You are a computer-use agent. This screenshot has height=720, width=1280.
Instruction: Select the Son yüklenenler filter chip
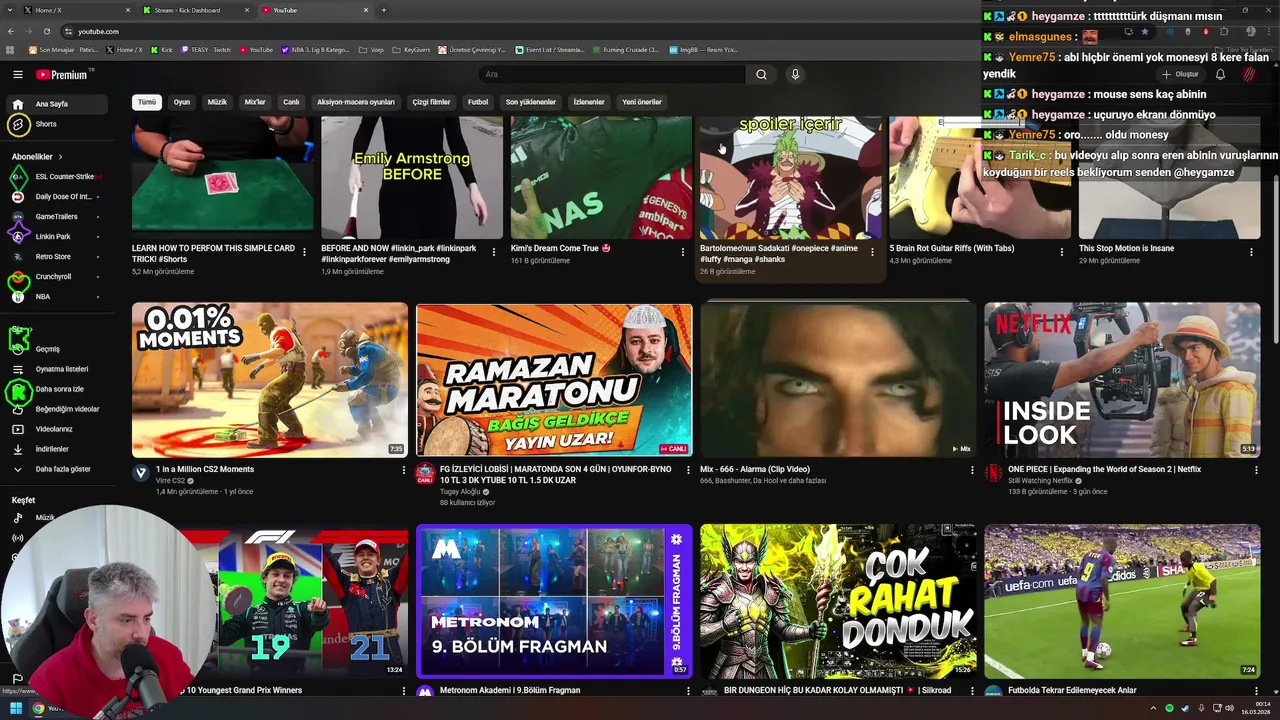[530, 102]
